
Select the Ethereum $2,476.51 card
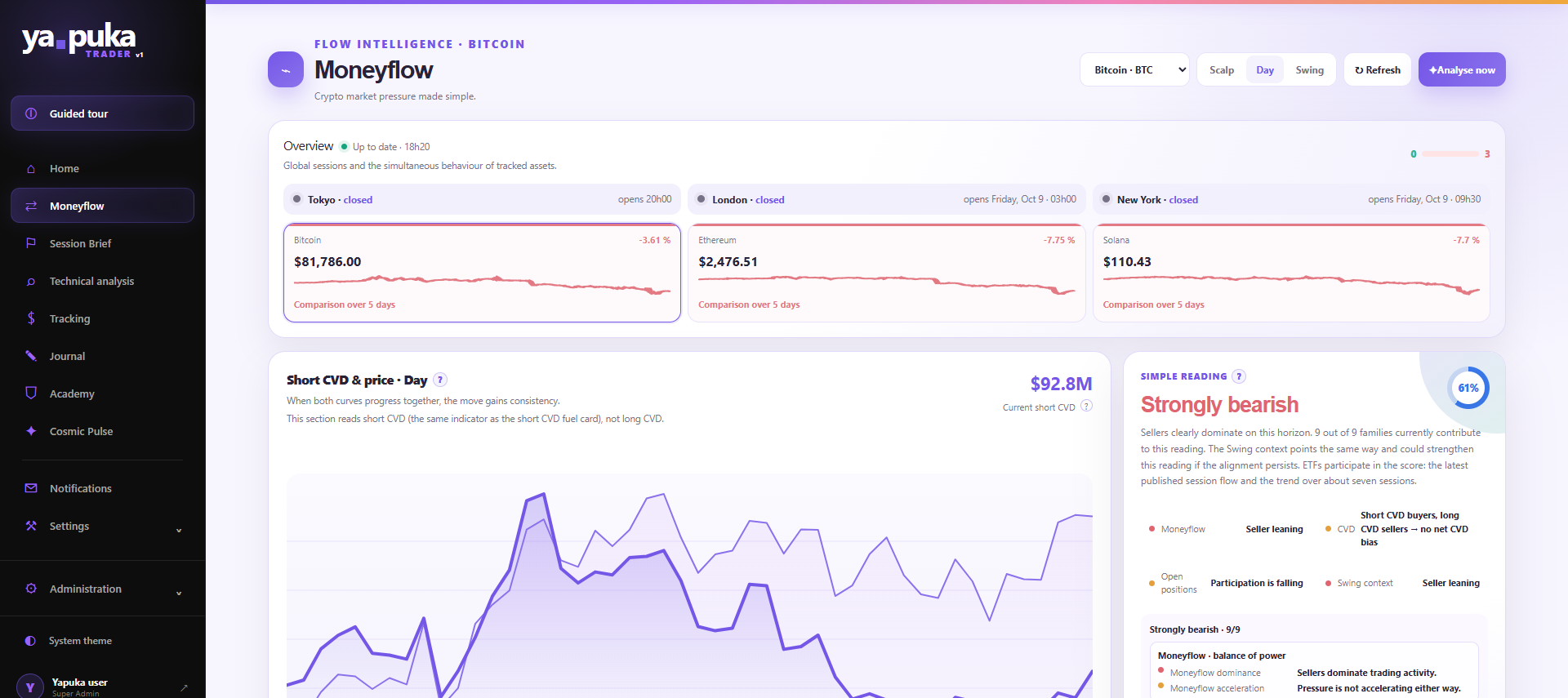pos(887,273)
